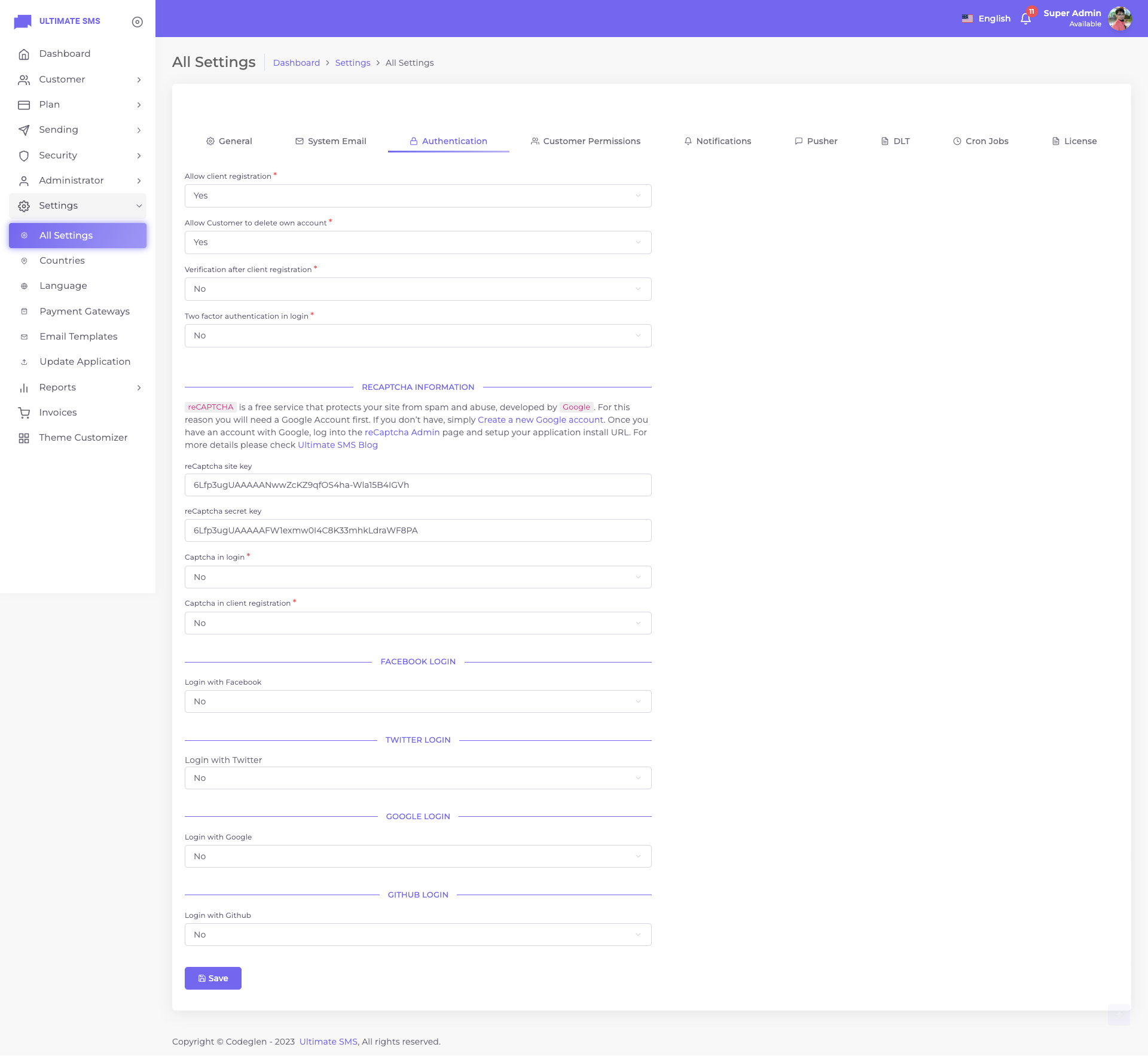
Task: Open Allow client registration dropdown
Action: (417, 196)
